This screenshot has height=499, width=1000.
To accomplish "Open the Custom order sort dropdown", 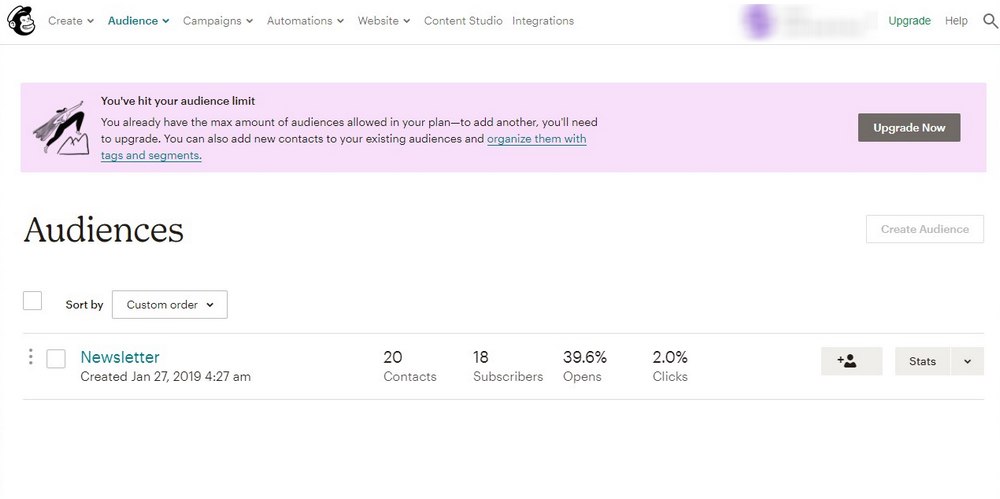I will coord(170,305).
